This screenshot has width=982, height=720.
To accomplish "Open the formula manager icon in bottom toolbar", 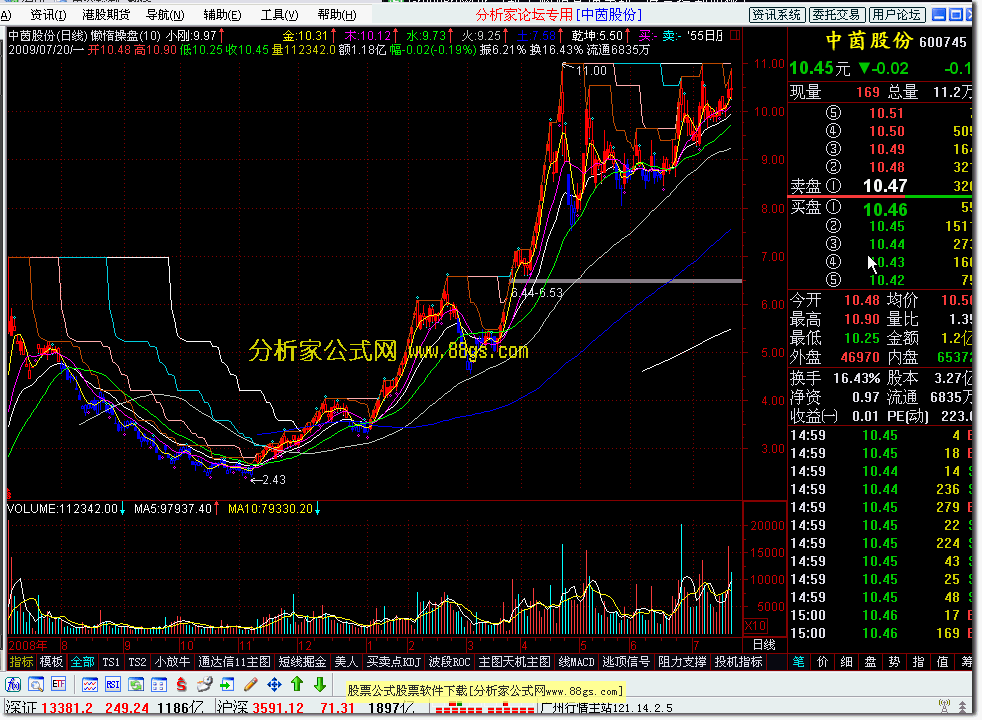I will point(13,684).
